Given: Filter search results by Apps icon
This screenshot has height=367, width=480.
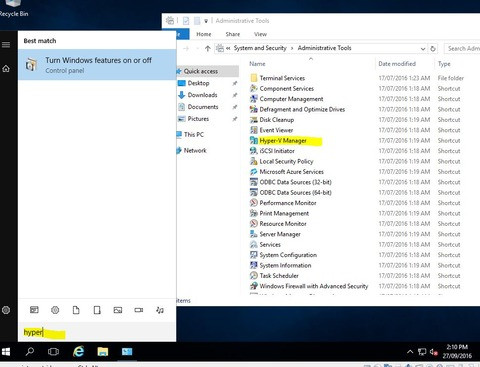Looking at the screenshot, I should pyautogui.click(x=34, y=310).
